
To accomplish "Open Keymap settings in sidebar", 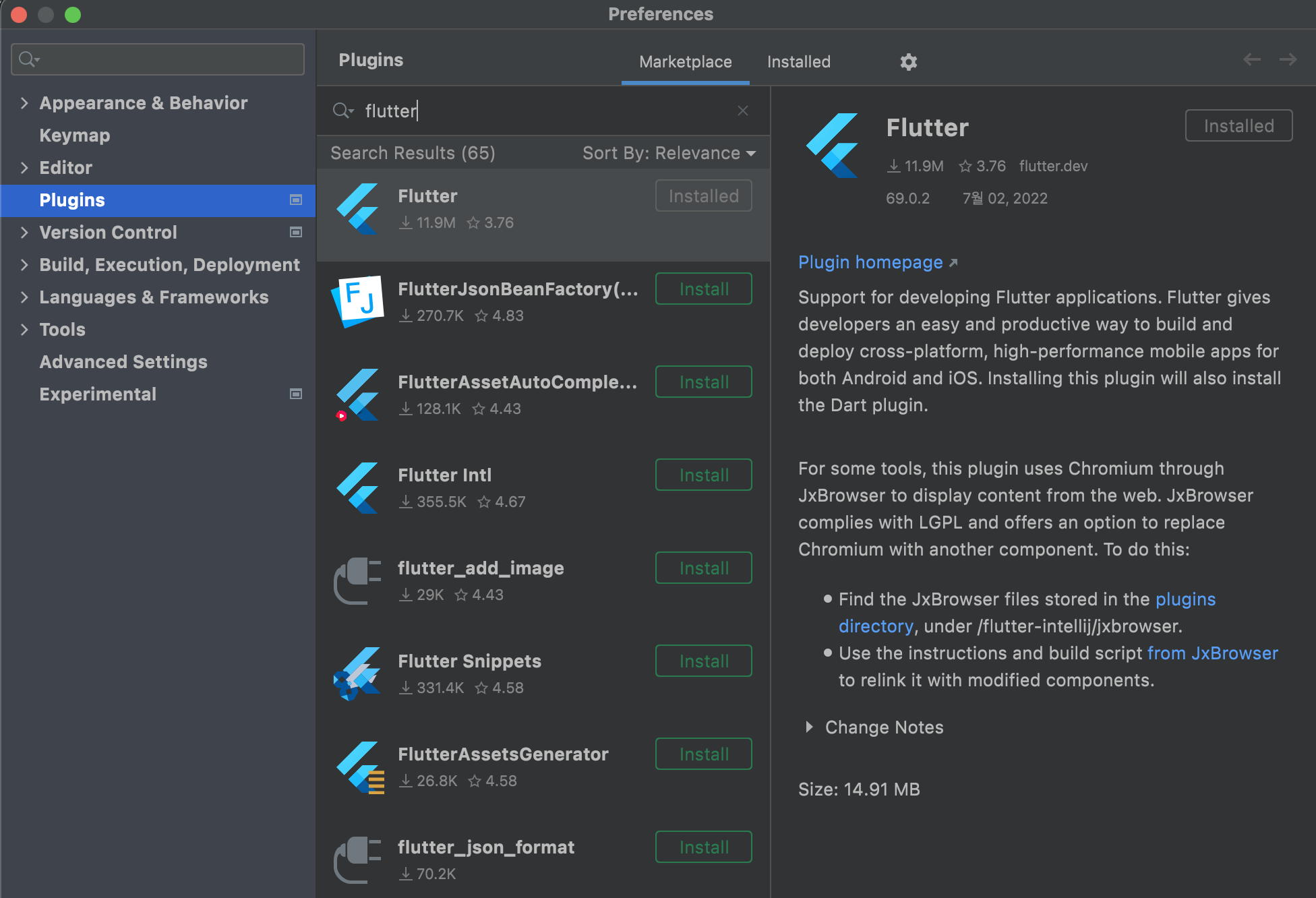I will tap(74, 135).
